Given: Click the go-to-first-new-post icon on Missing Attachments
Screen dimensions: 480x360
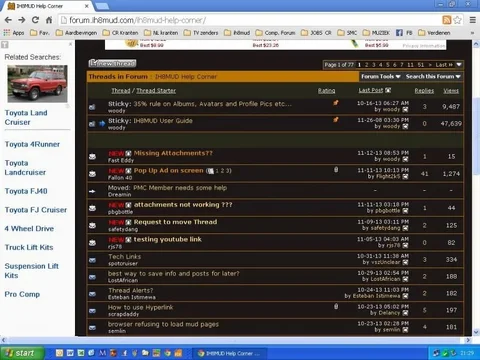Looking at the screenshot, I should coord(128,154).
